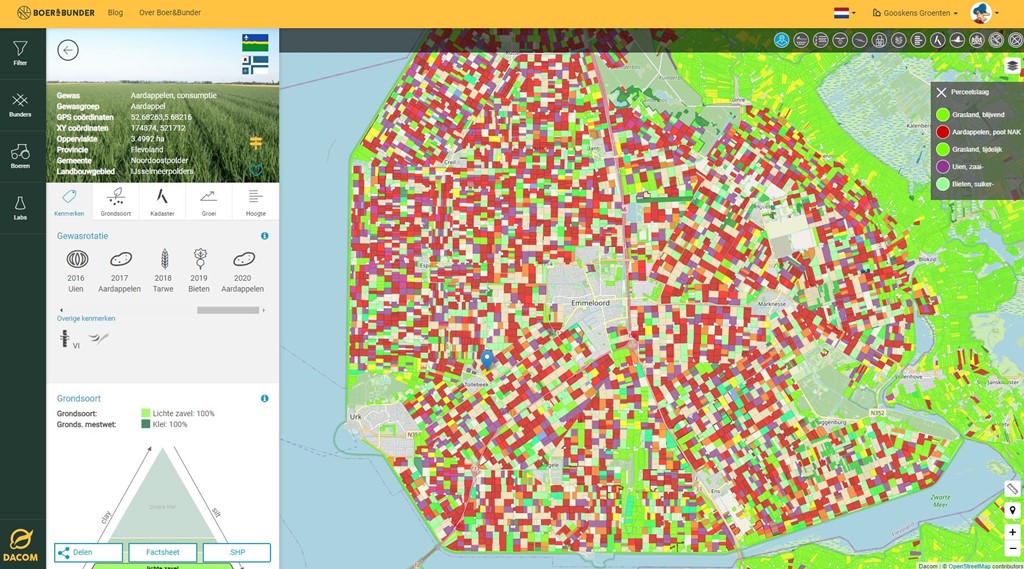
Task: Click the Factsheet button
Action: pyautogui.click(x=162, y=552)
